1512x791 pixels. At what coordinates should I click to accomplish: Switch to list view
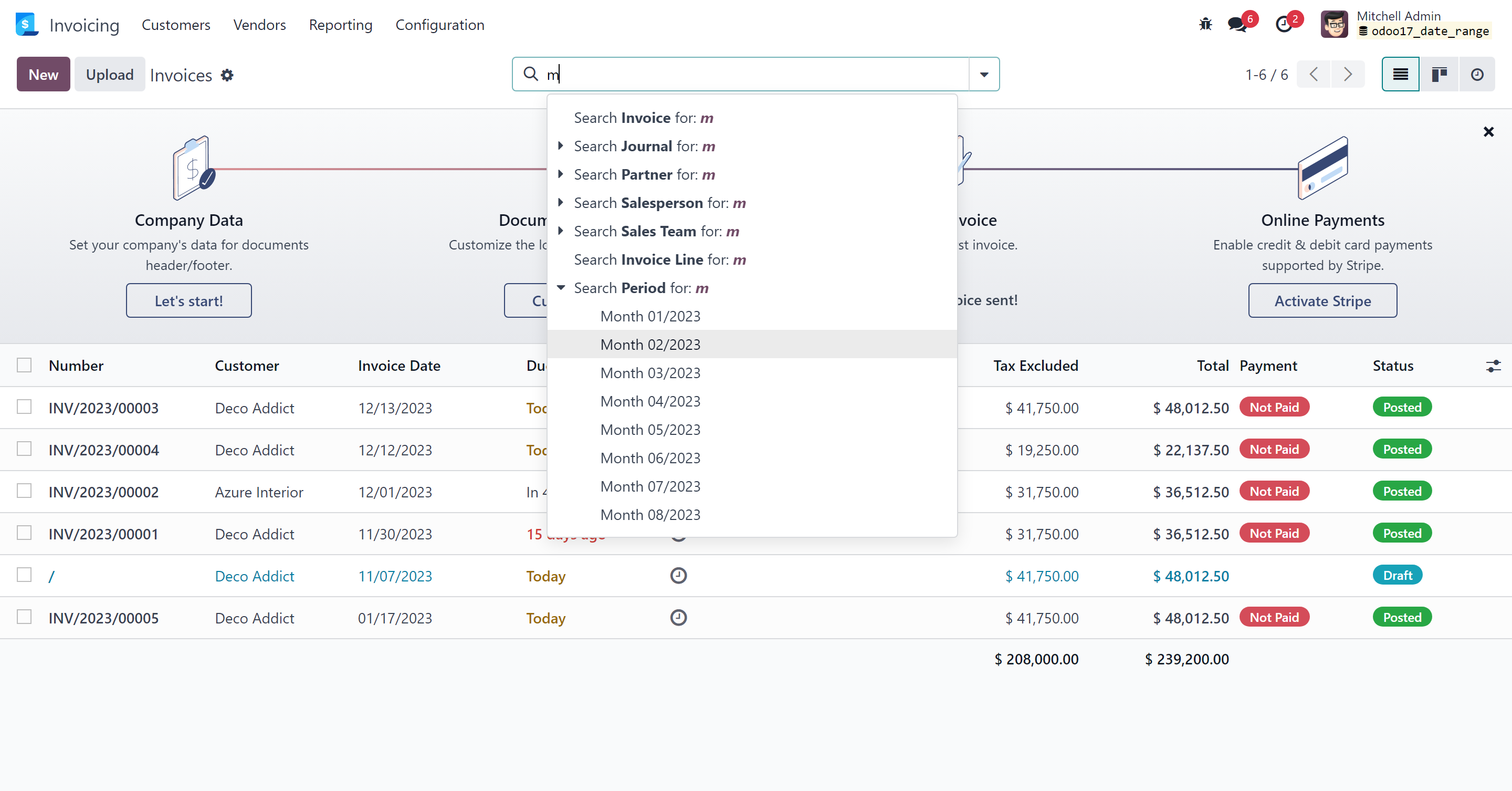coord(1401,75)
